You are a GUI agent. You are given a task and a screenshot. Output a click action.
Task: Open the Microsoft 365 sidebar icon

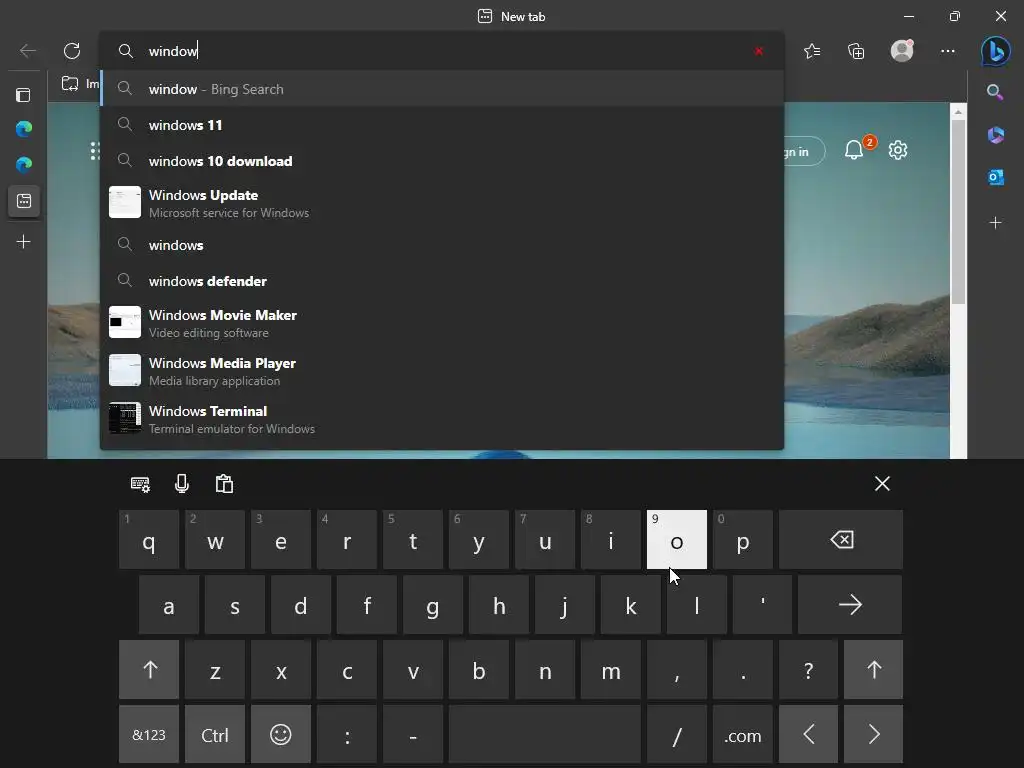(x=995, y=135)
